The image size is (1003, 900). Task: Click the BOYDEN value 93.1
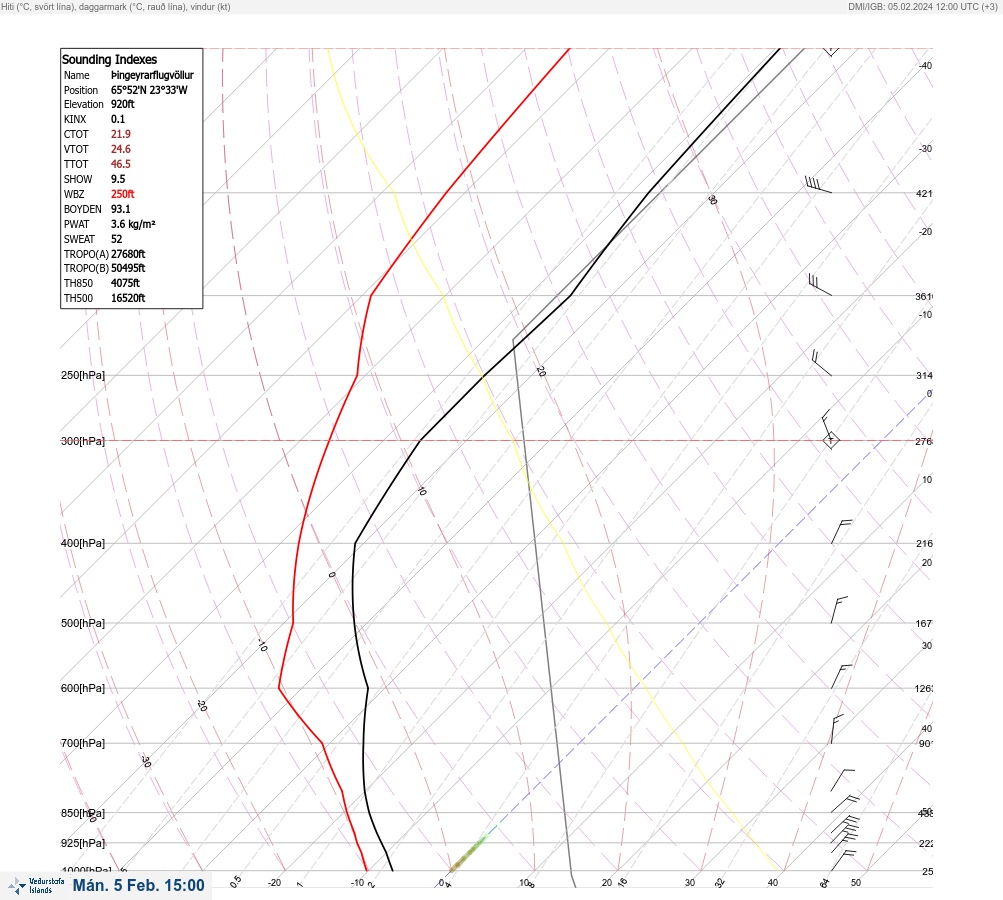coord(121,209)
